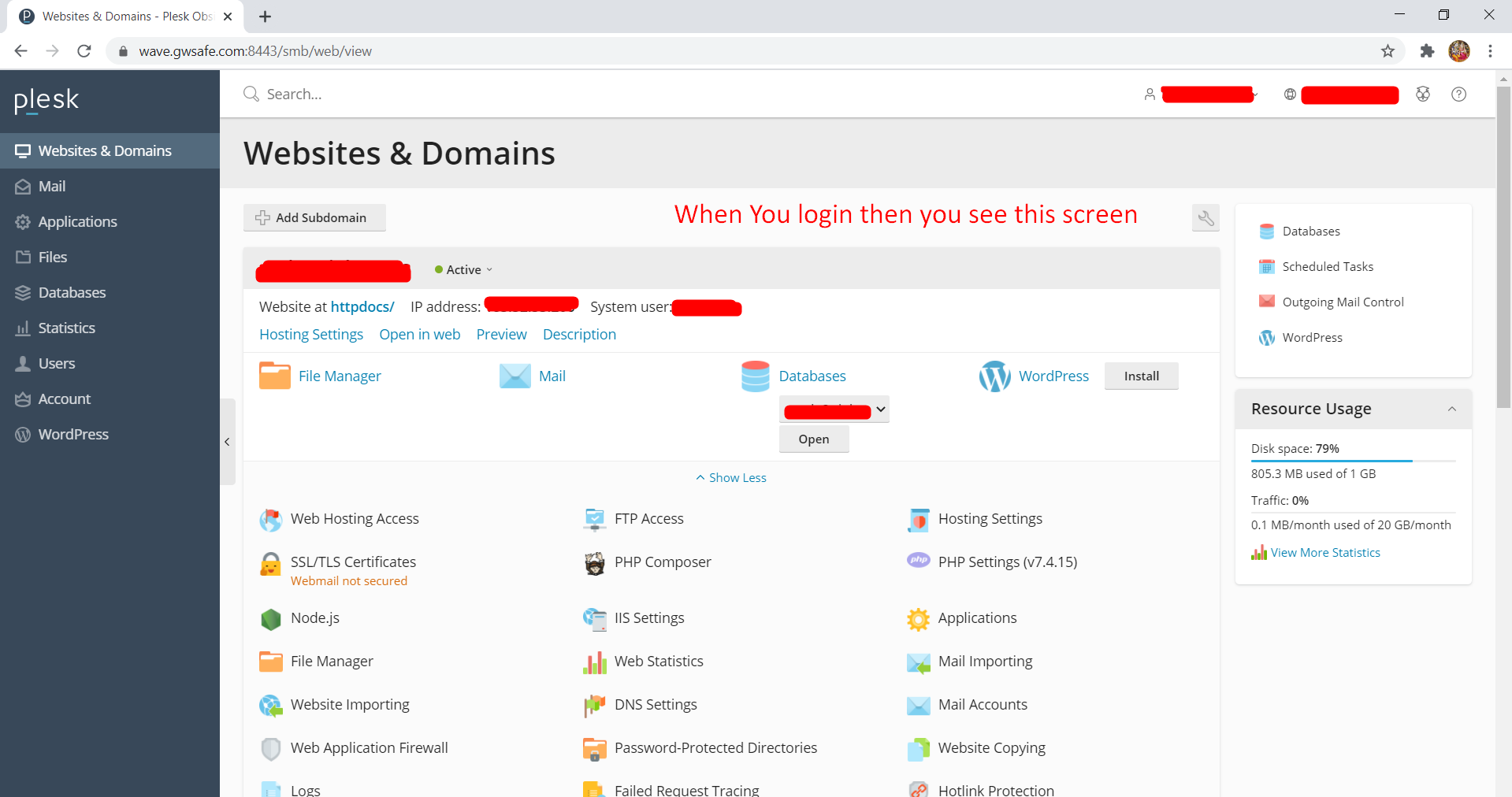
Task: Open Web Statistics bar chart icon
Action: coord(594,662)
